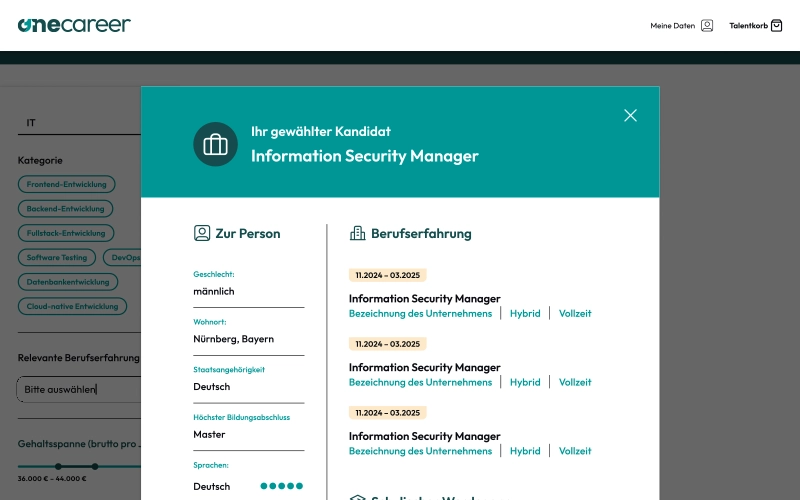Click the Zur Person profile icon
Image resolution: width=800 pixels, height=500 pixels.
[x=202, y=233]
